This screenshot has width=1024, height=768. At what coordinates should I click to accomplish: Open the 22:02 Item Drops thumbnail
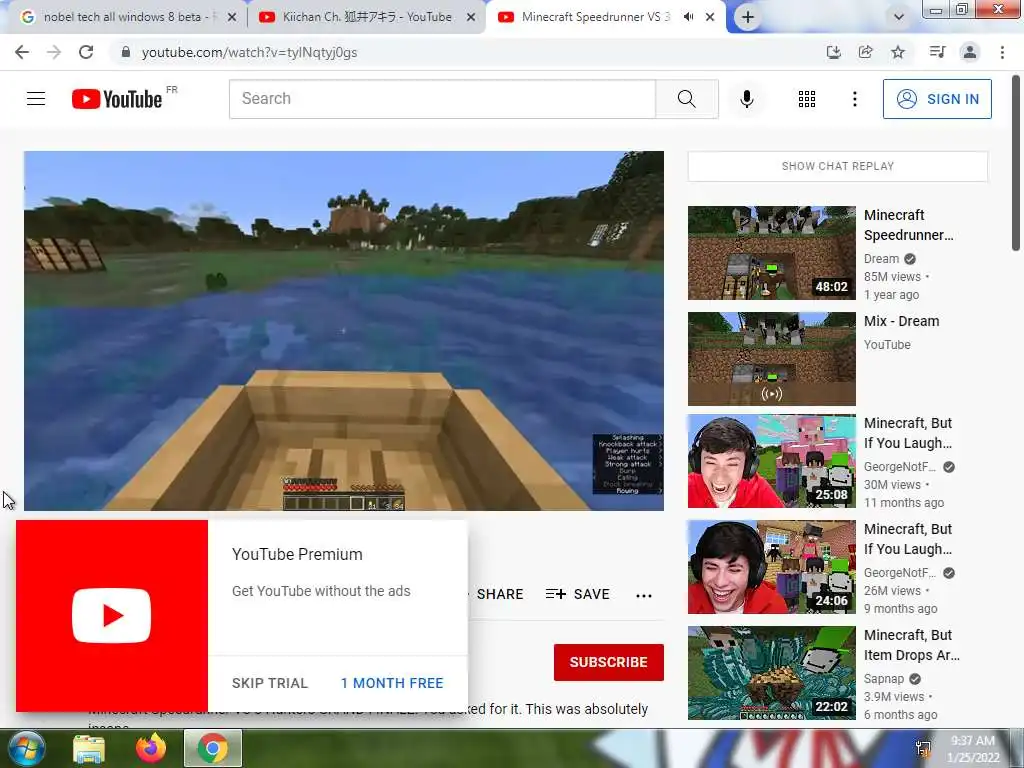click(x=771, y=673)
